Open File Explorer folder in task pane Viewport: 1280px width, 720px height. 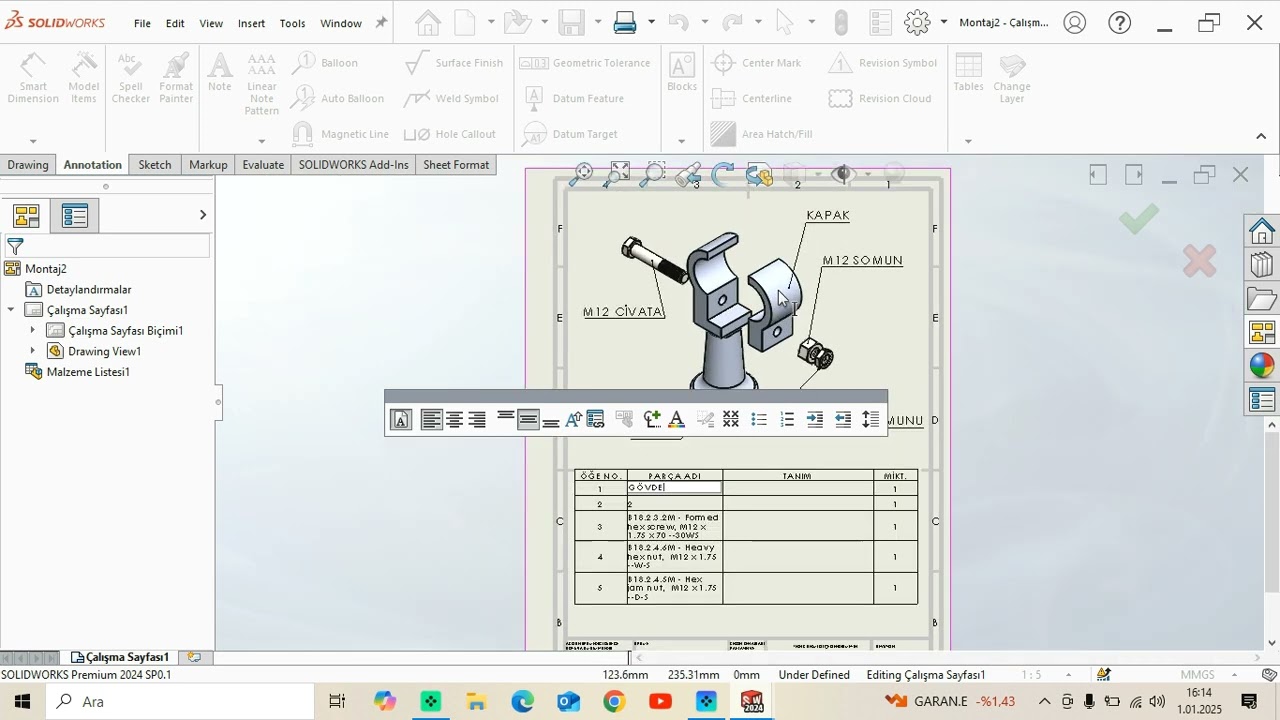pos(1261,298)
